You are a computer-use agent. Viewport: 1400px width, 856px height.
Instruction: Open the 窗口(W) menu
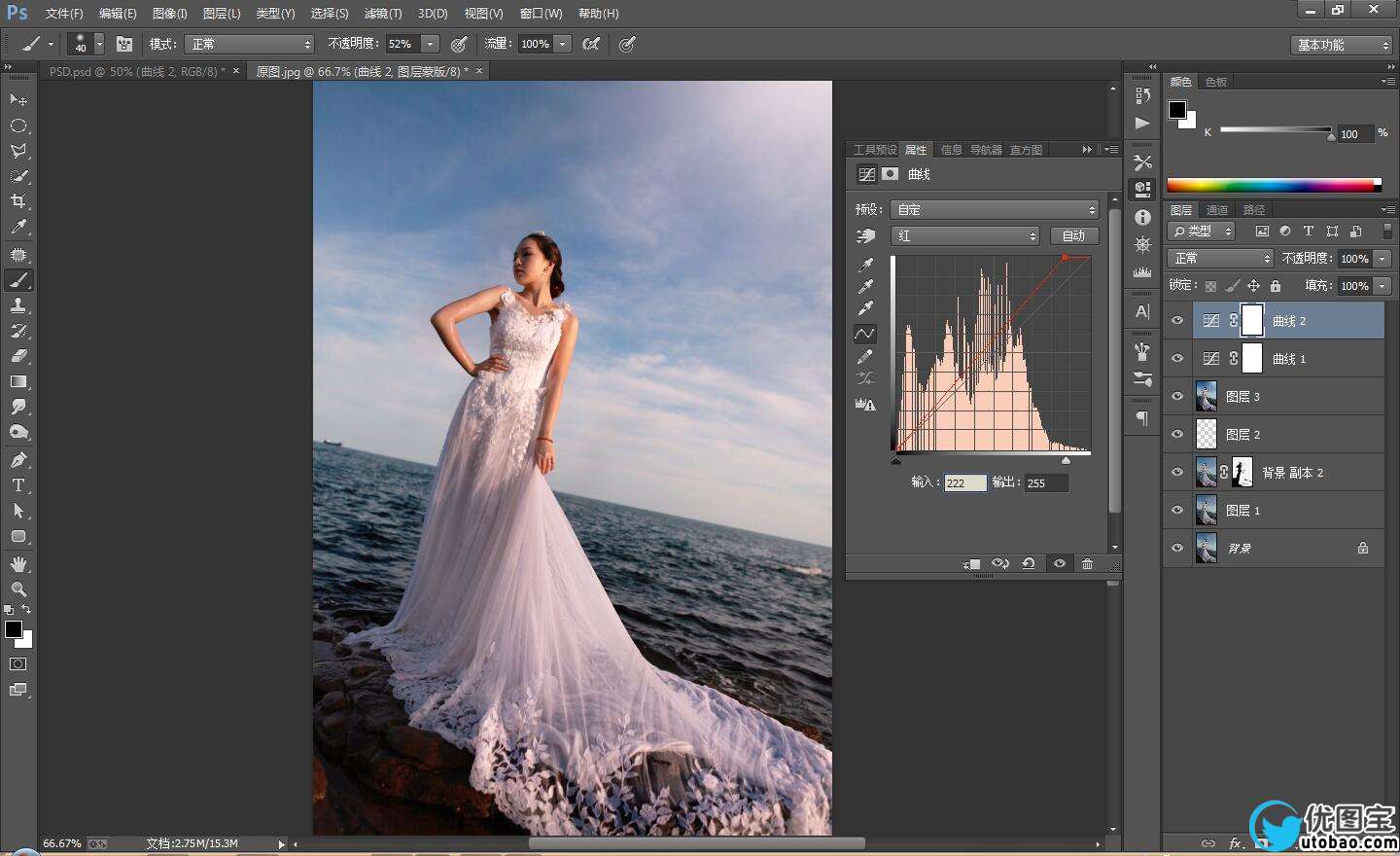tap(541, 14)
